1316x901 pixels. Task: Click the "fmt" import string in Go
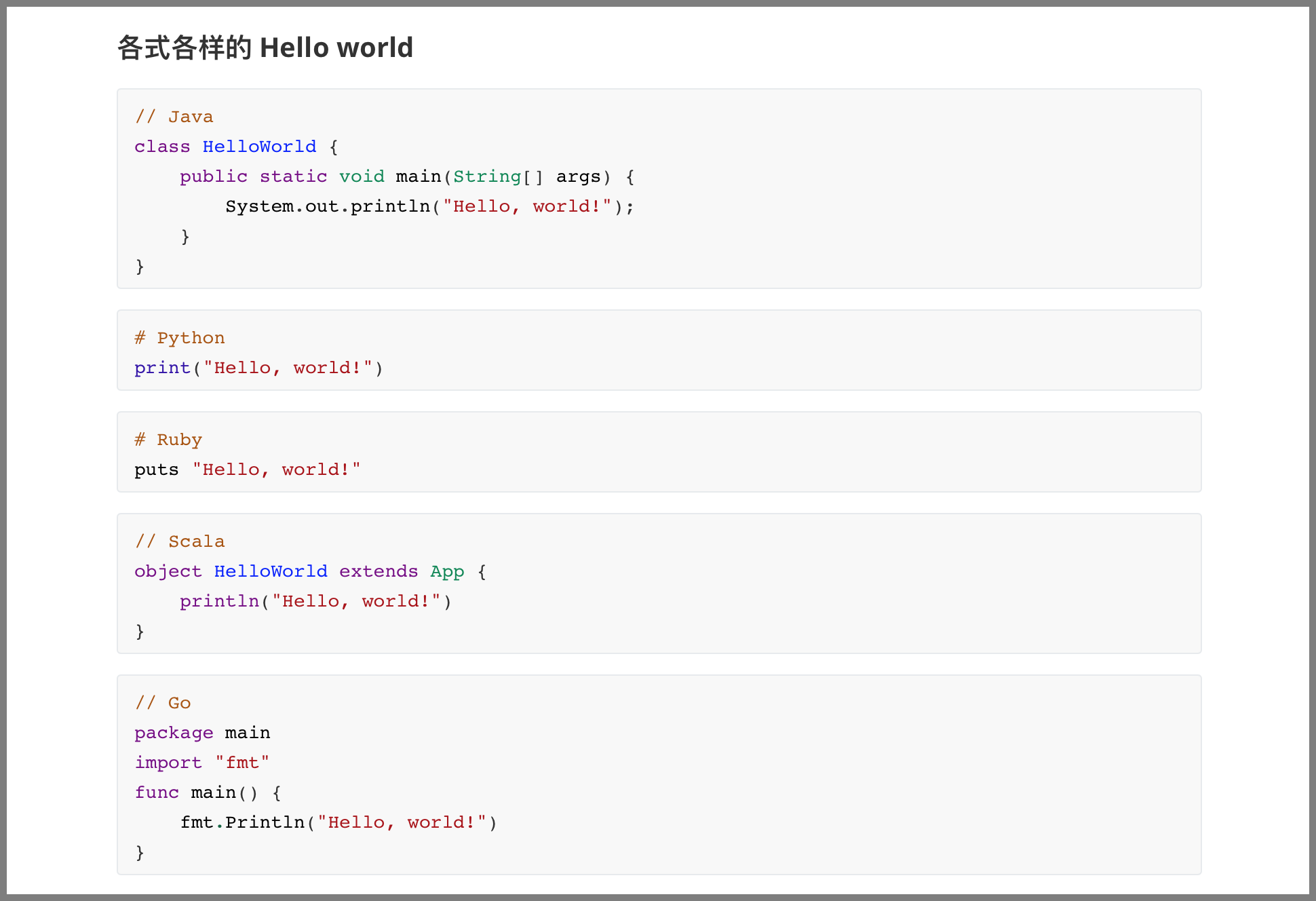click(242, 763)
